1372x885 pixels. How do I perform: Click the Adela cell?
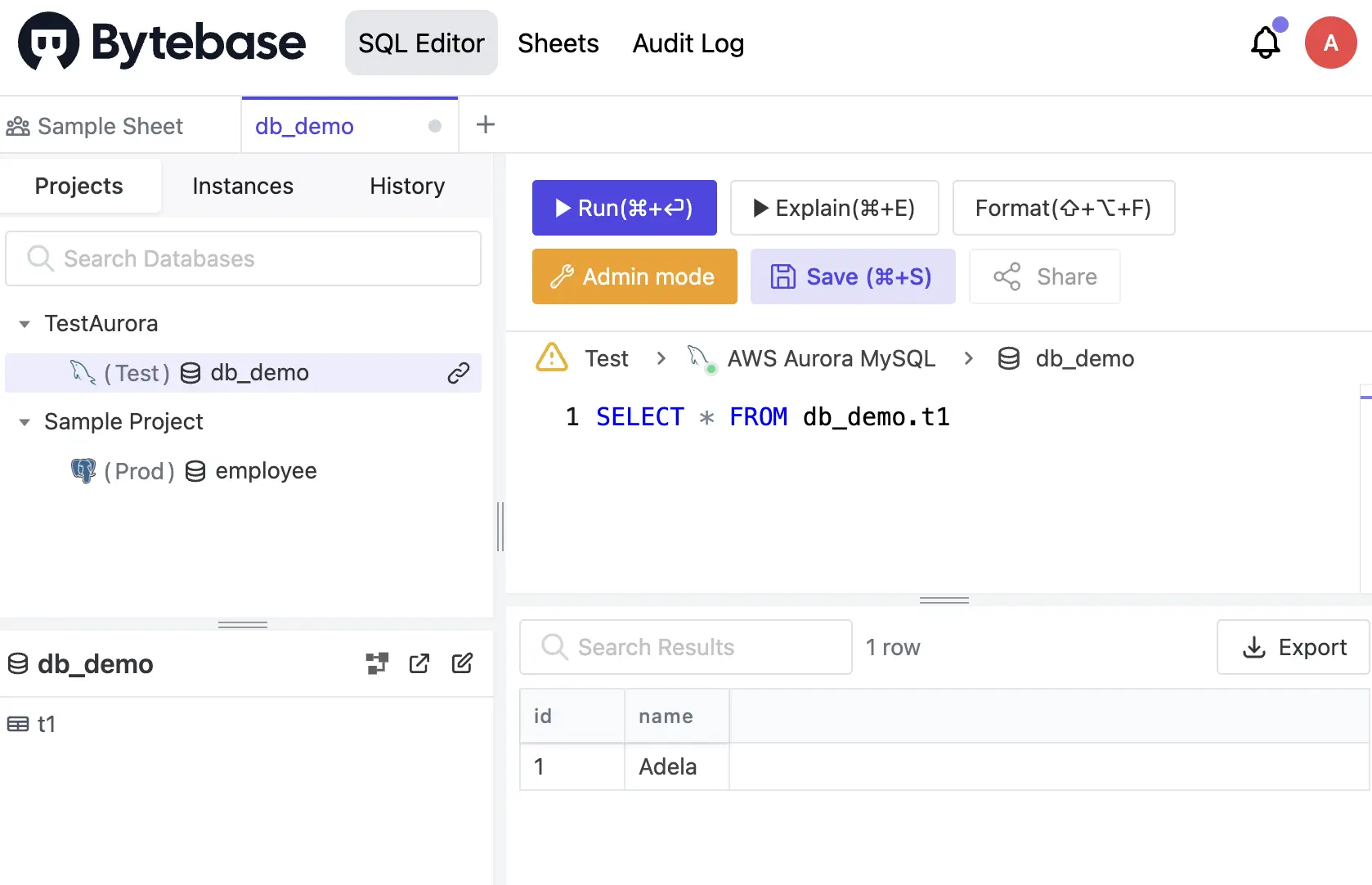(677, 766)
